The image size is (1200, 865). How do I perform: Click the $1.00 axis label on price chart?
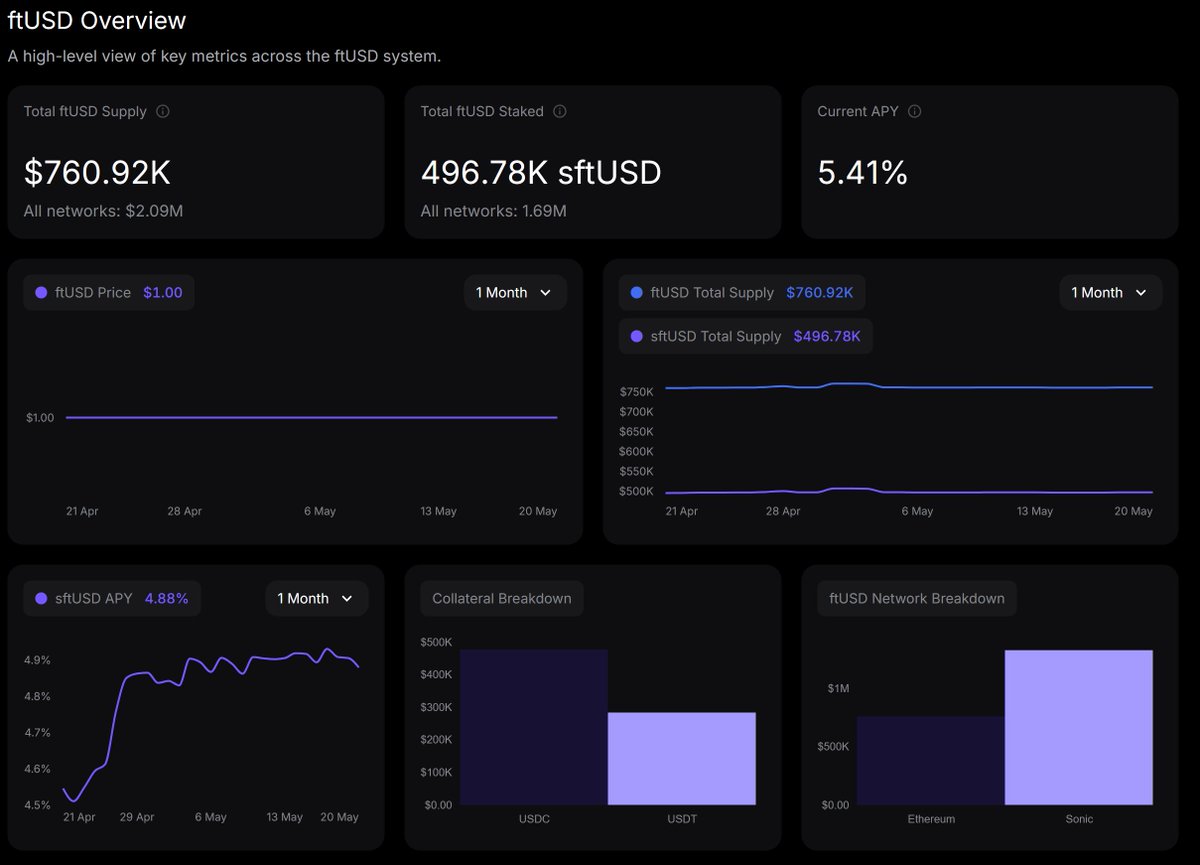pos(40,417)
